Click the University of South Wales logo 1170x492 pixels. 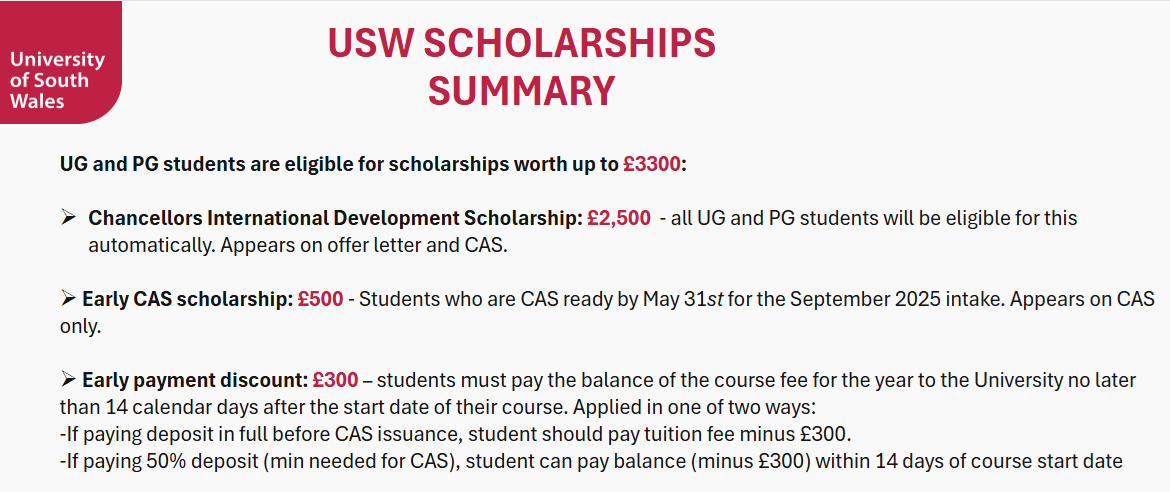60,63
